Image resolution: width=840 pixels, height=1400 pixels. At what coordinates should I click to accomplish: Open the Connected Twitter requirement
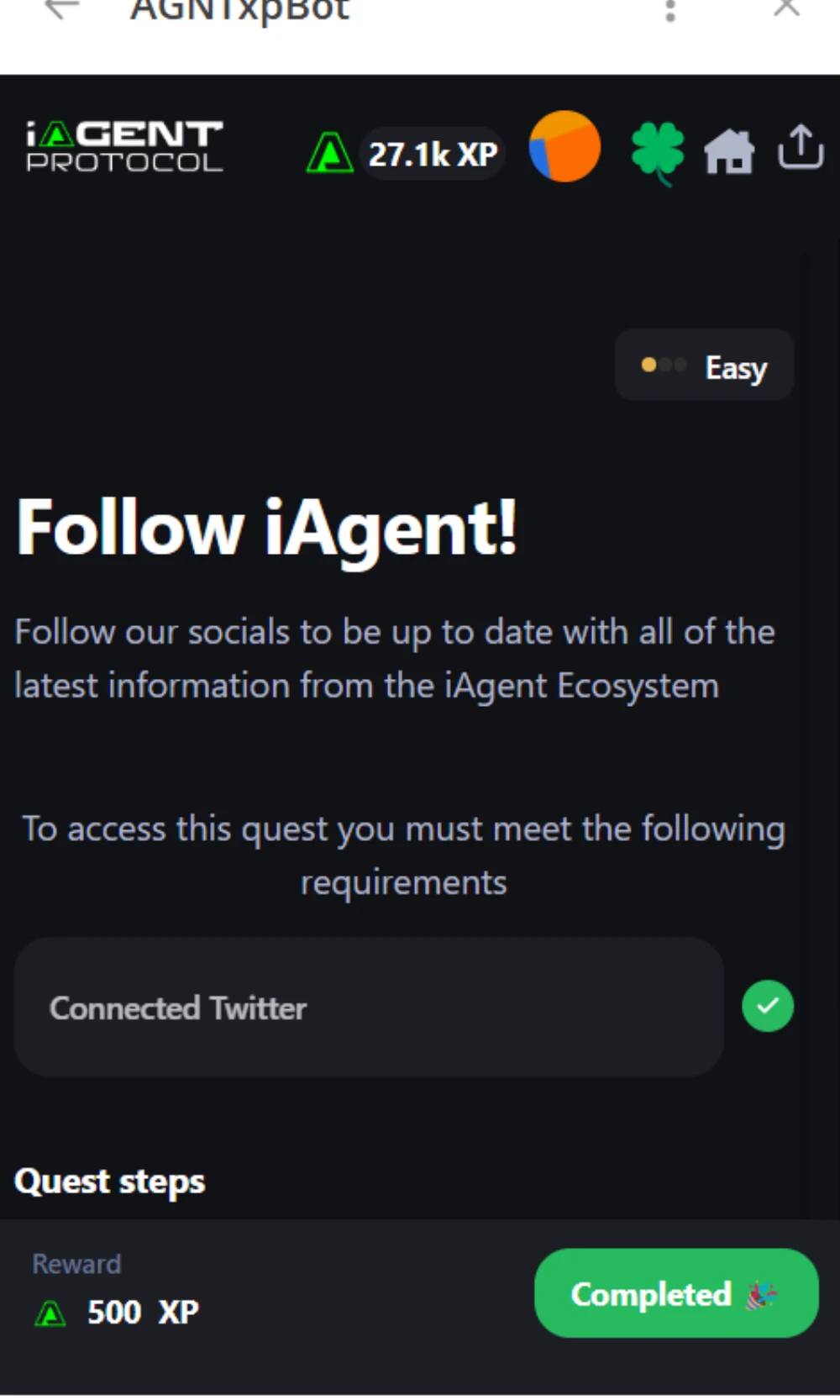tap(369, 1007)
